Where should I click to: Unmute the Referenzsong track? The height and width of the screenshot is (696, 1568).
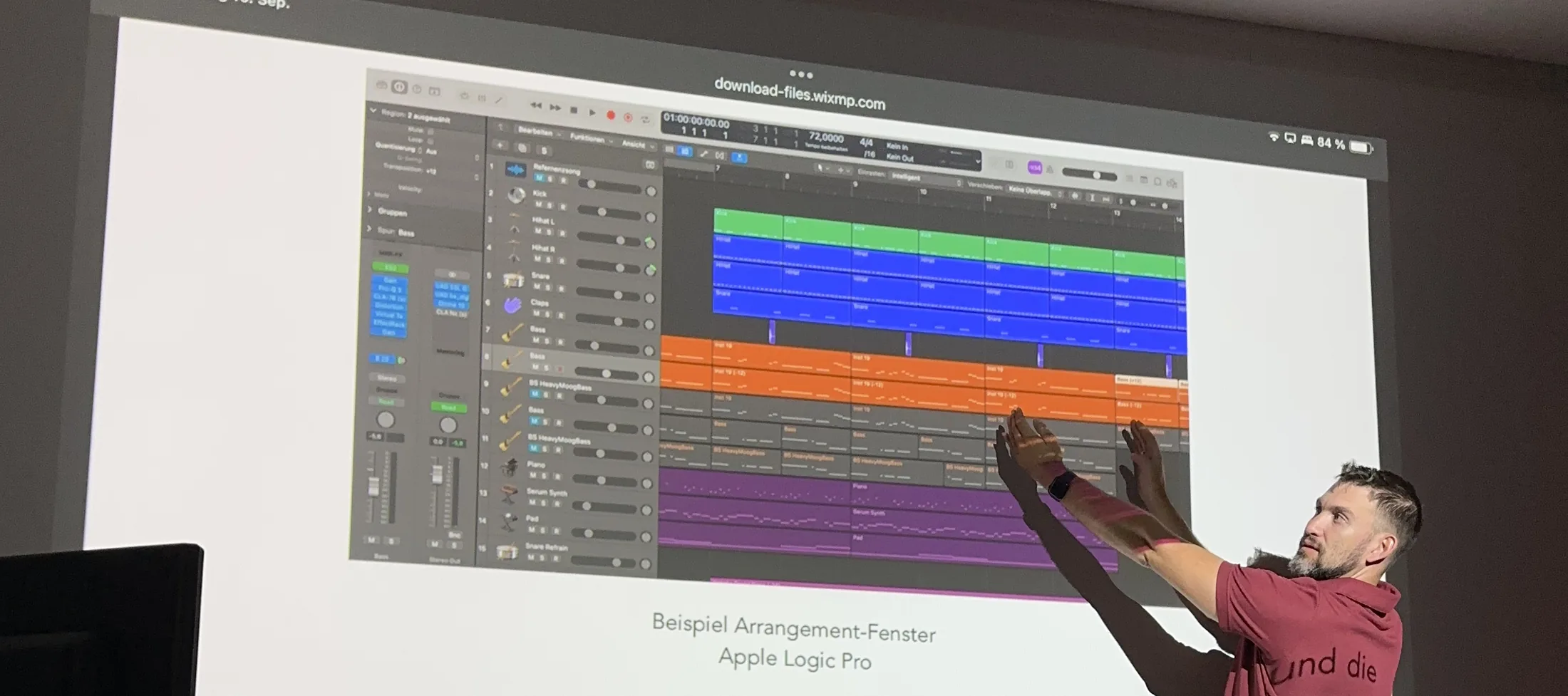pos(539,178)
